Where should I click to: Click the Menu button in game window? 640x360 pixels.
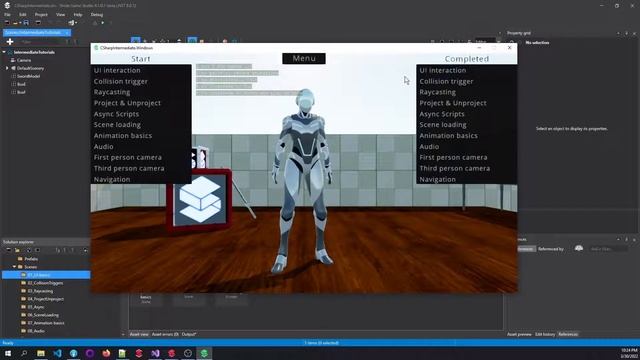[304, 58]
